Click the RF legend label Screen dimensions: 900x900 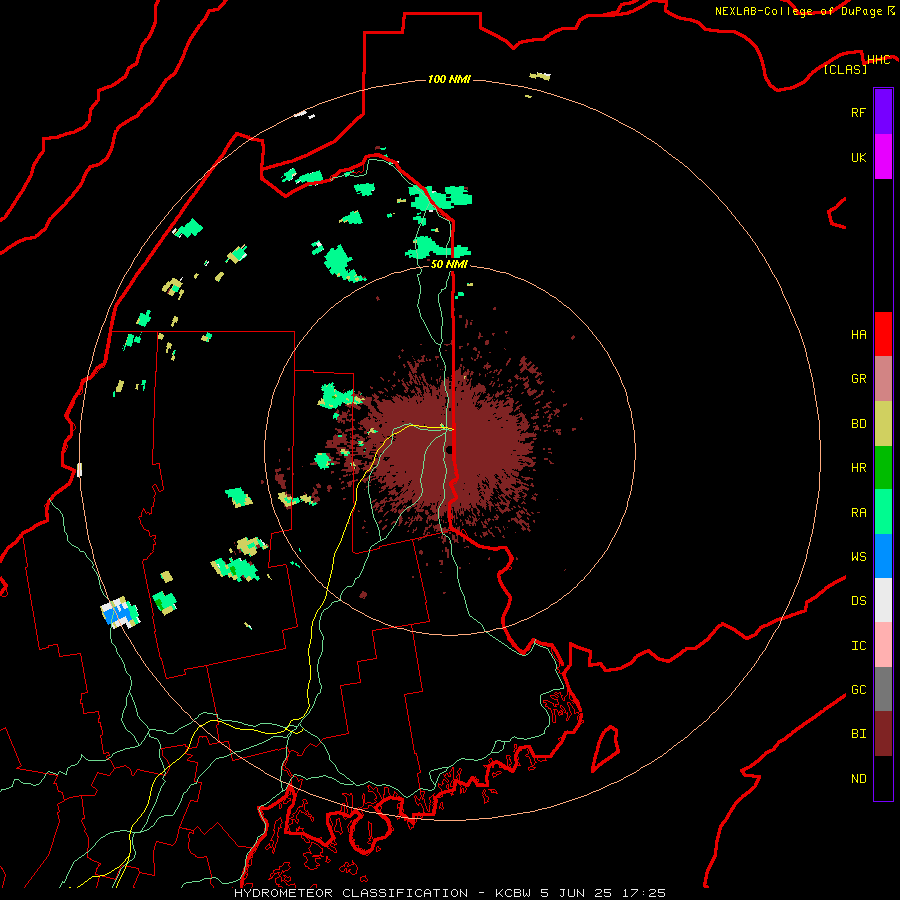click(x=858, y=112)
